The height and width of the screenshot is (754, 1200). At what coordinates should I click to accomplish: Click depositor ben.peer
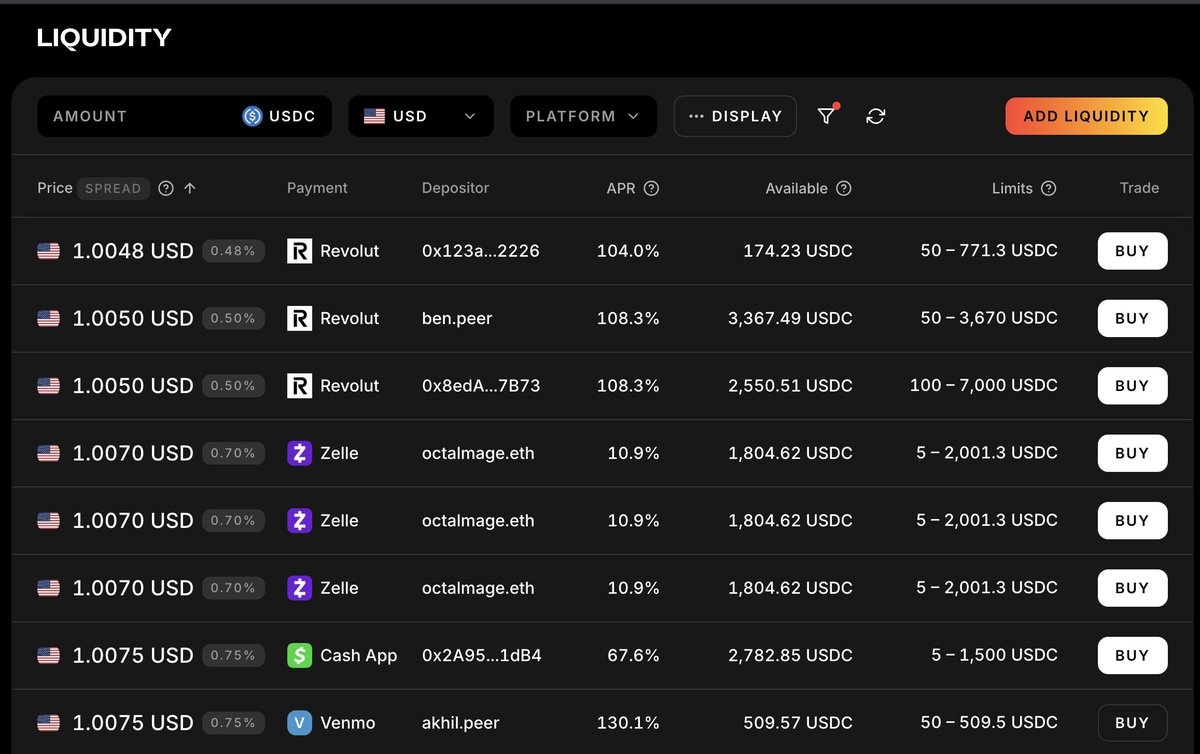point(457,318)
